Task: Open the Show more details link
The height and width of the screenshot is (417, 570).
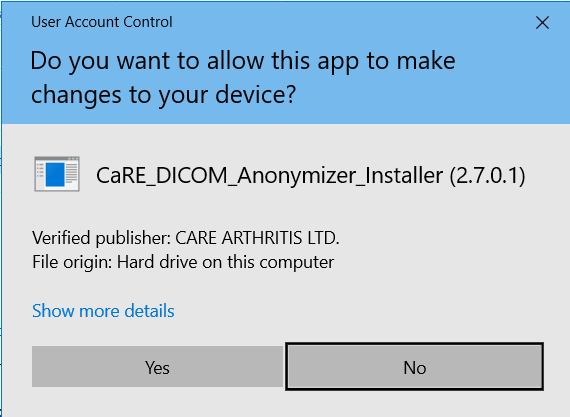Action: (103, 311)
